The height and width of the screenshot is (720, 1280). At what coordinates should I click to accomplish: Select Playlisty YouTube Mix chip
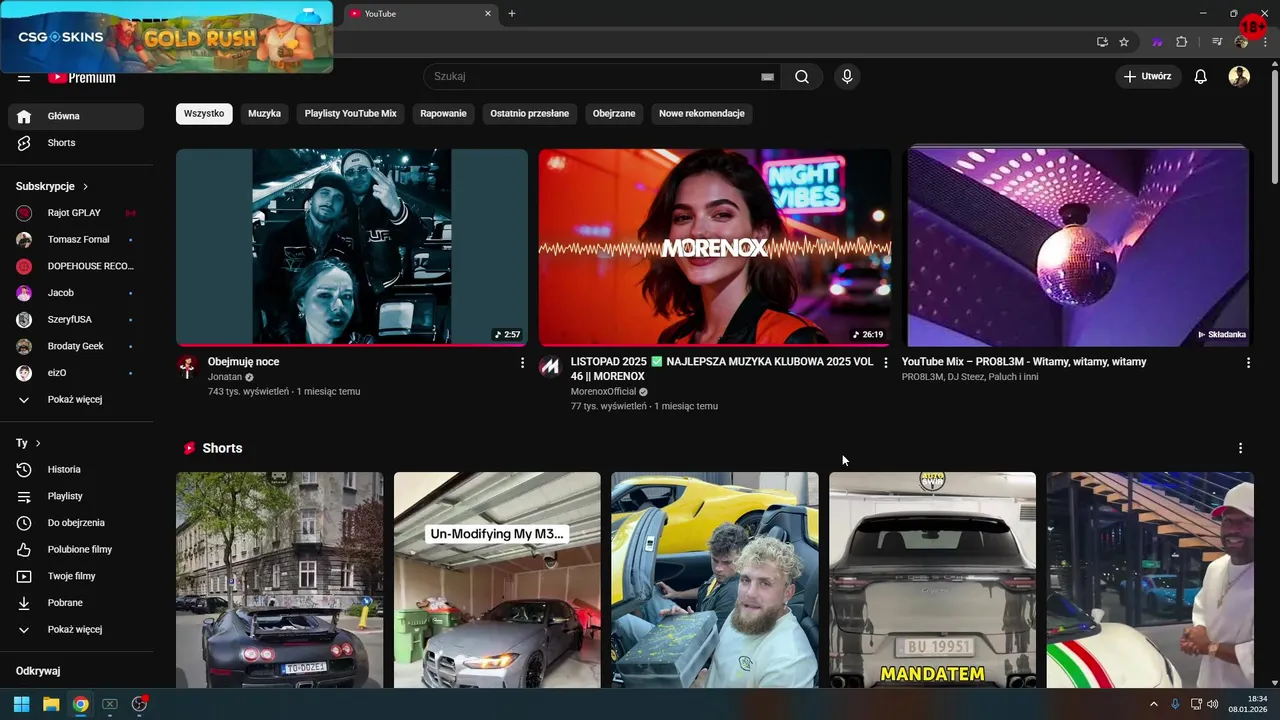click(x=351, y=114)
